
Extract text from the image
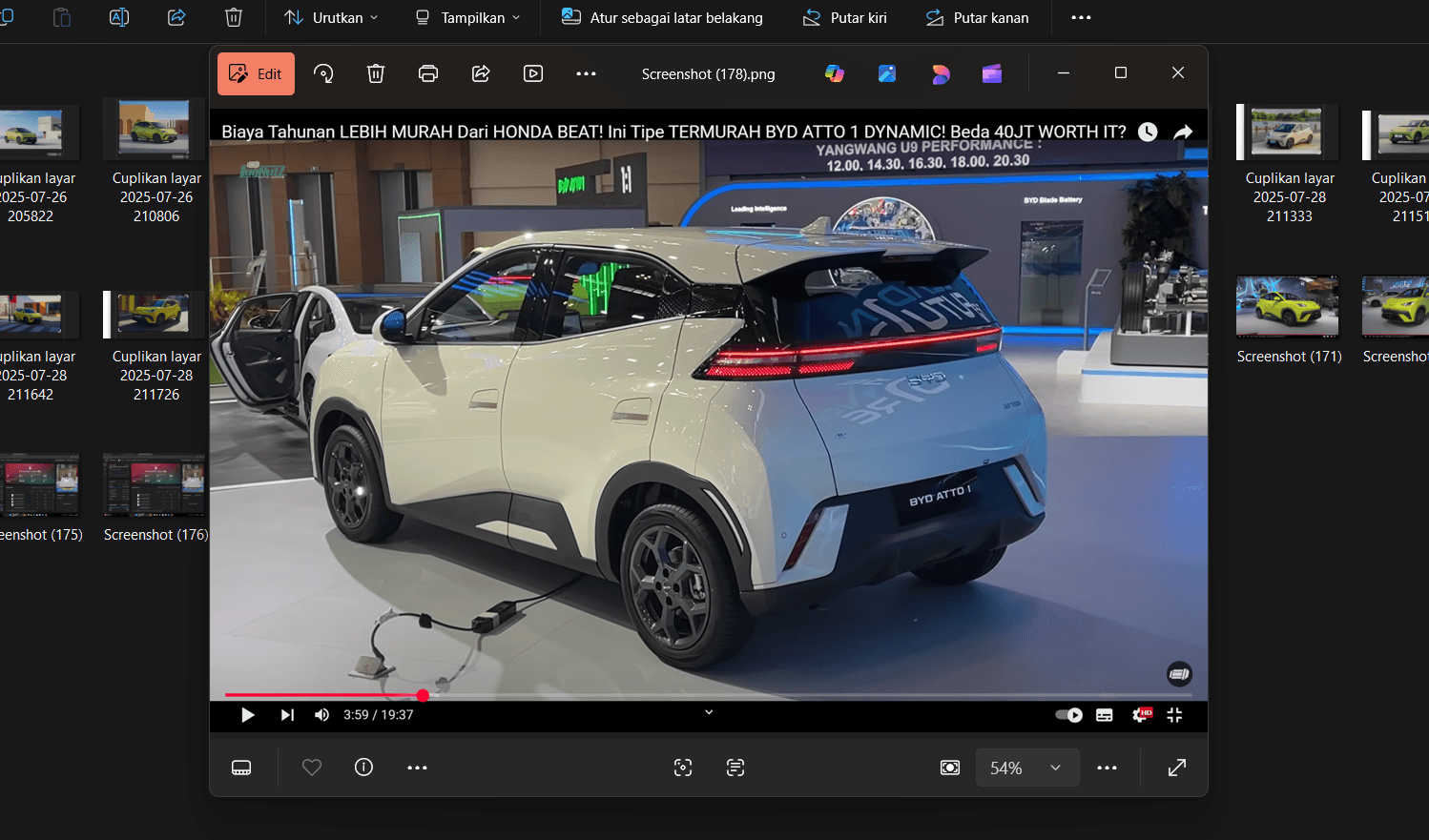[x=735, y=768]
